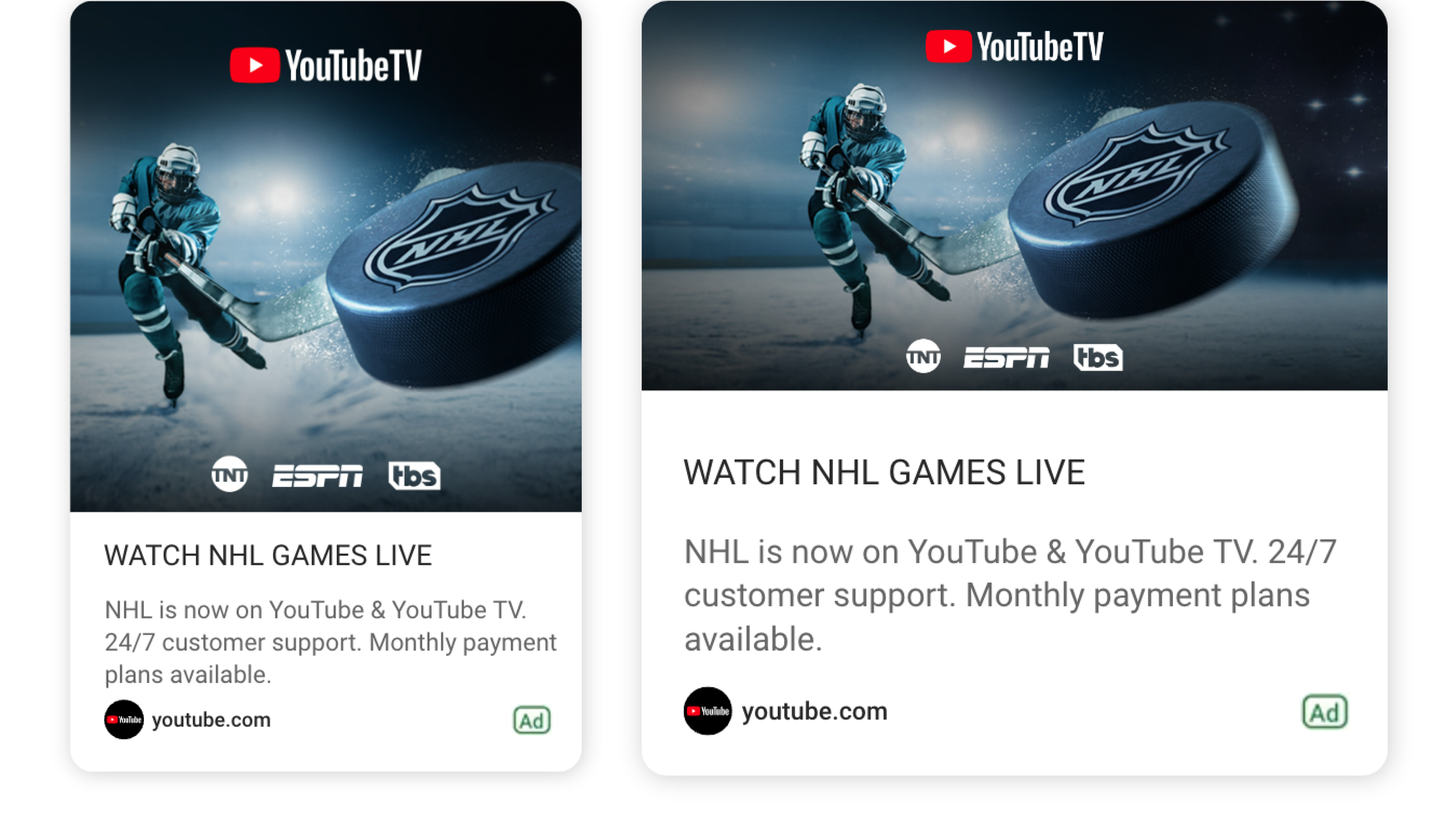This screenshot has height=824, width=1456.
Task: Click the tbs logo in right ad
Action: click(x=1098, y=357)
